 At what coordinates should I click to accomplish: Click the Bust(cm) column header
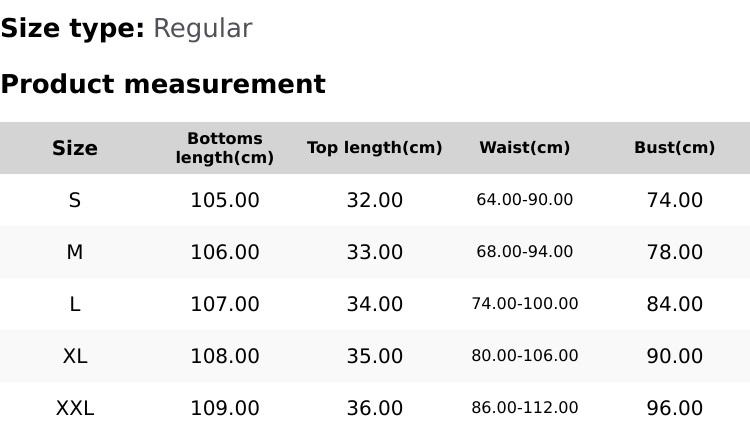(x=675, y=148)
